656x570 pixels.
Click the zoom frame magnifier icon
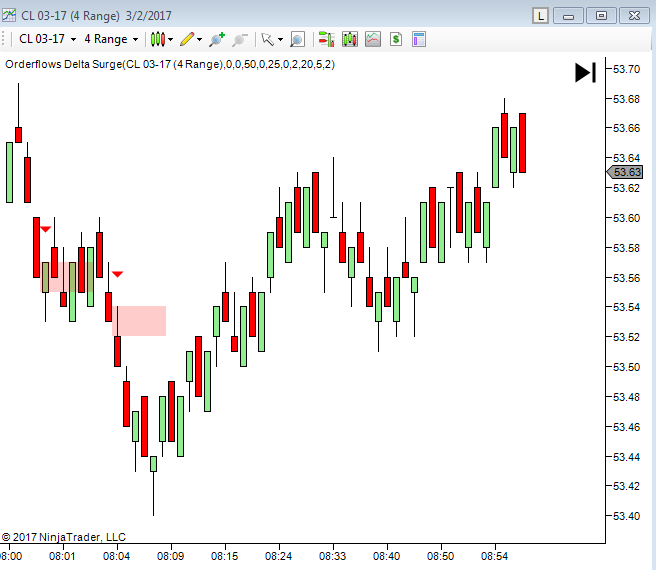click(297, 39)
